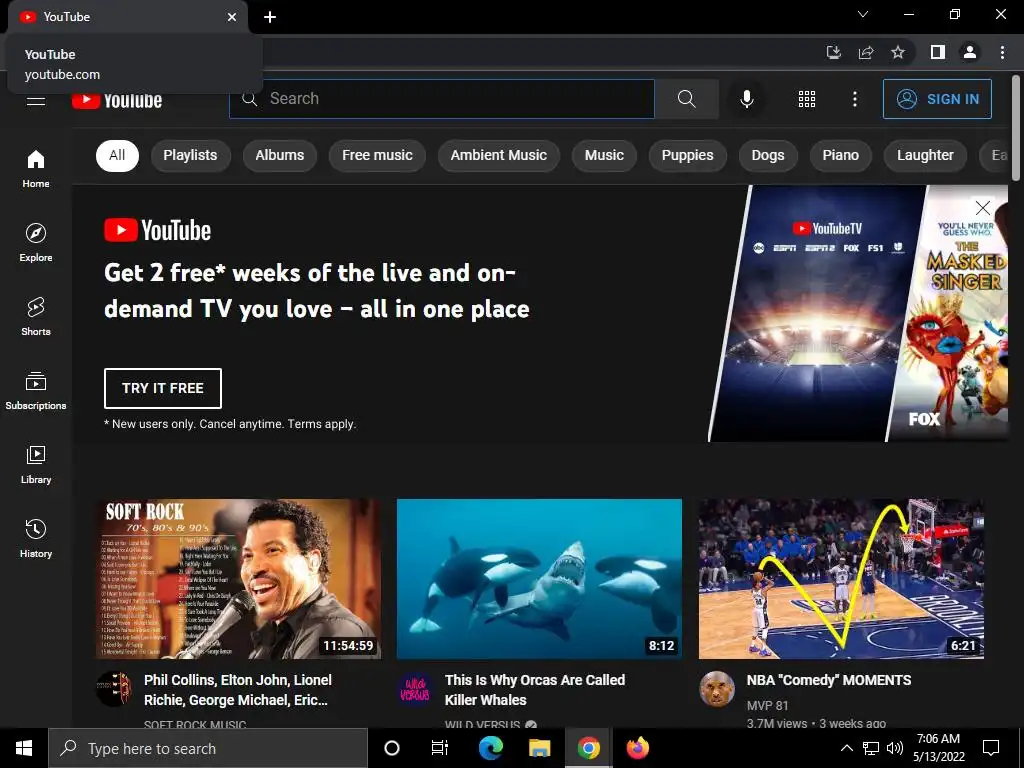Open the NBA Comedy Moments thumbnail
This screenshot has width=1024, height=768.
(841, 579)
